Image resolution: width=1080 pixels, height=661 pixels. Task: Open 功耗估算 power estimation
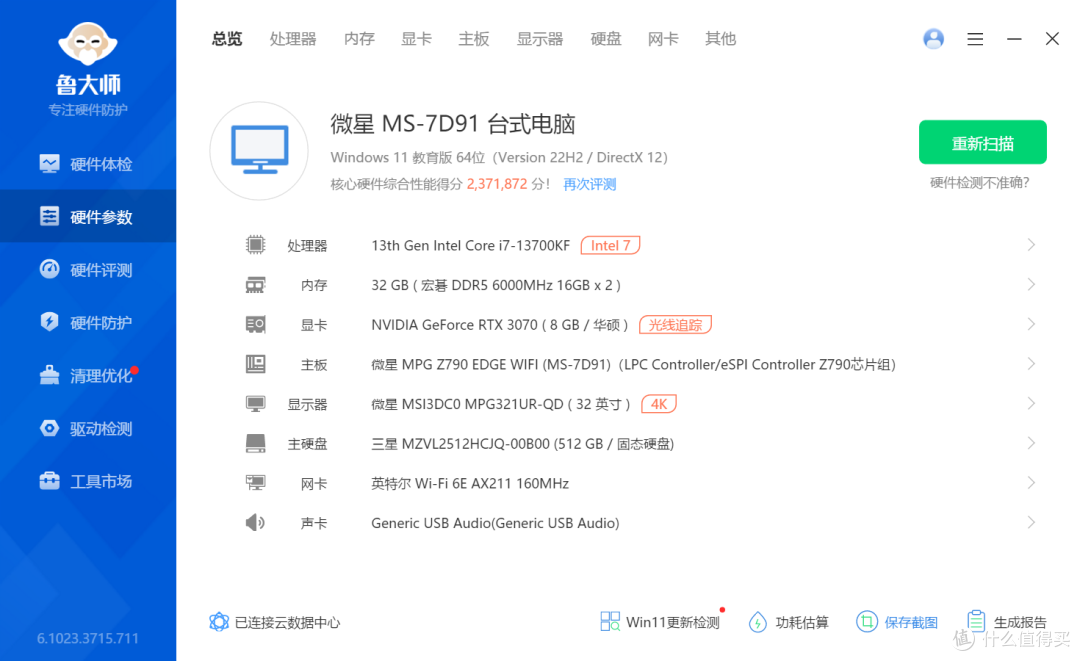[789, 622]
